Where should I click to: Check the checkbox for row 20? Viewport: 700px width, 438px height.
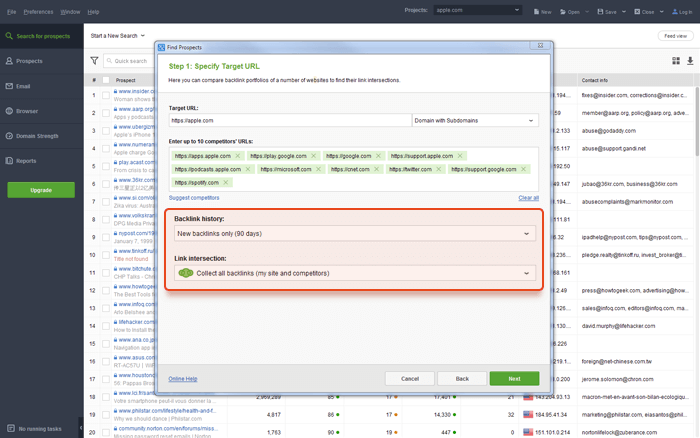[106, 432]
